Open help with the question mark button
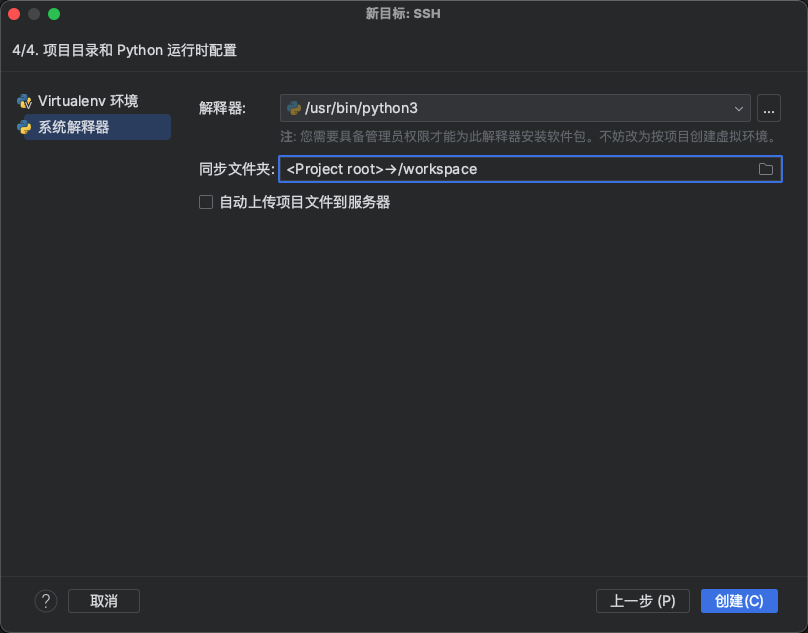The image size is (808, 633). coord(46,601)
